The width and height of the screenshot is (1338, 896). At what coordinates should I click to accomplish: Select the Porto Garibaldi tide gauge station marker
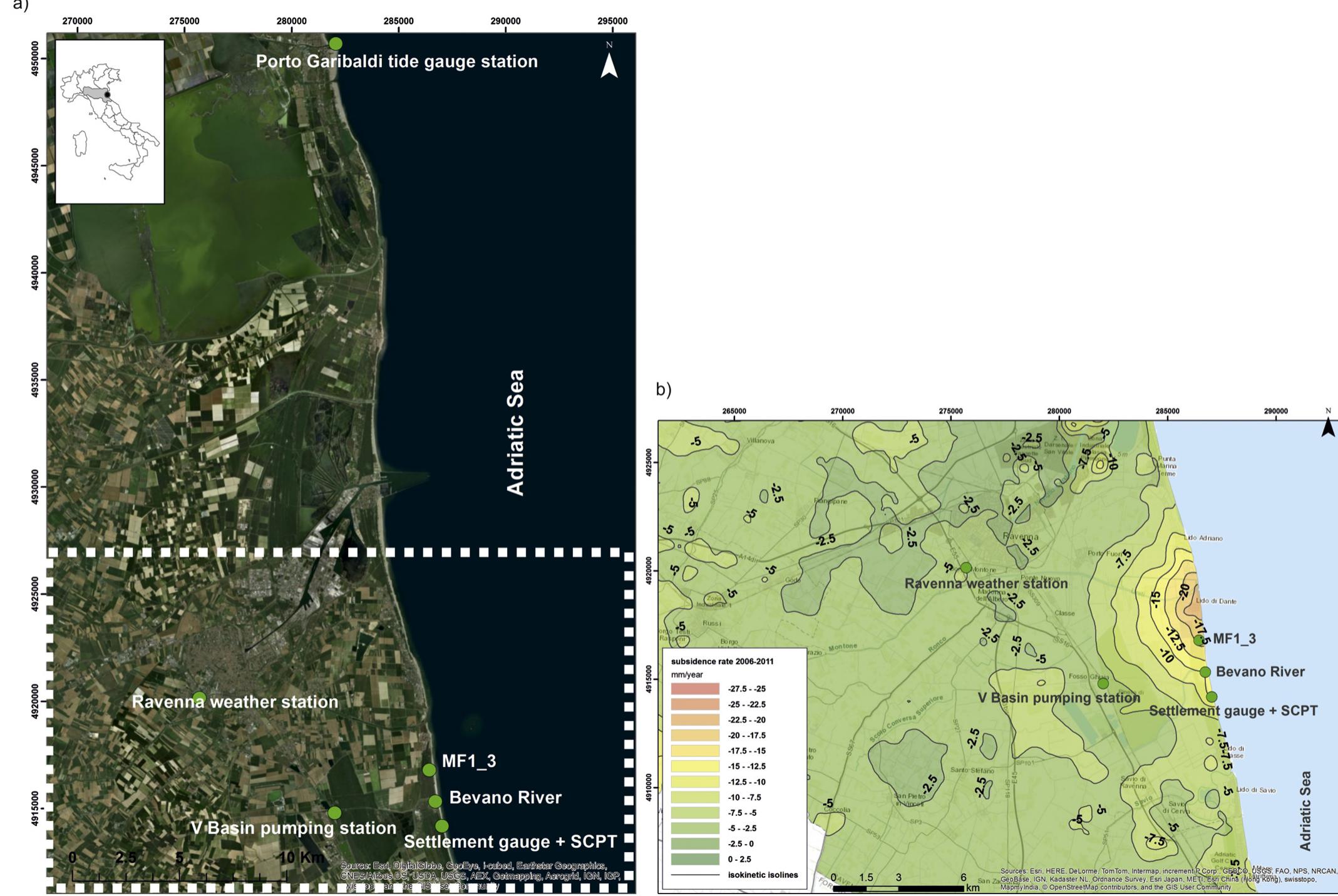click(x=335, y=43)
